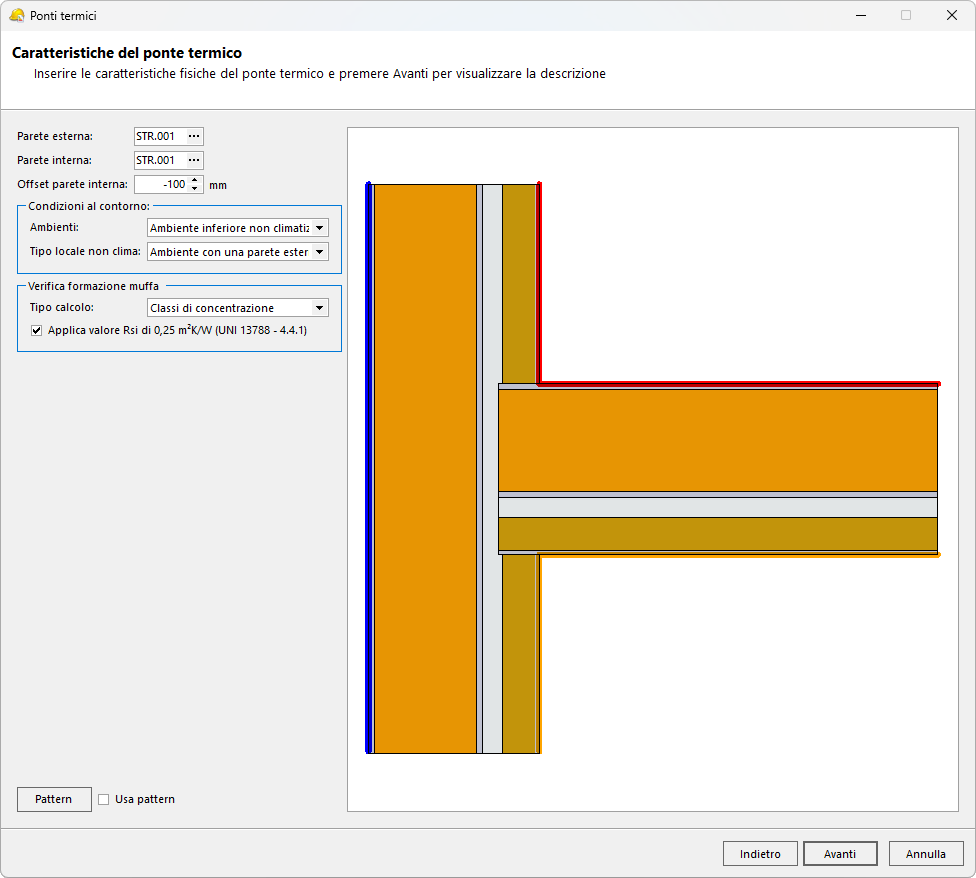
Task: Cancel the wizard with Annulla
Action: (926, 854)
